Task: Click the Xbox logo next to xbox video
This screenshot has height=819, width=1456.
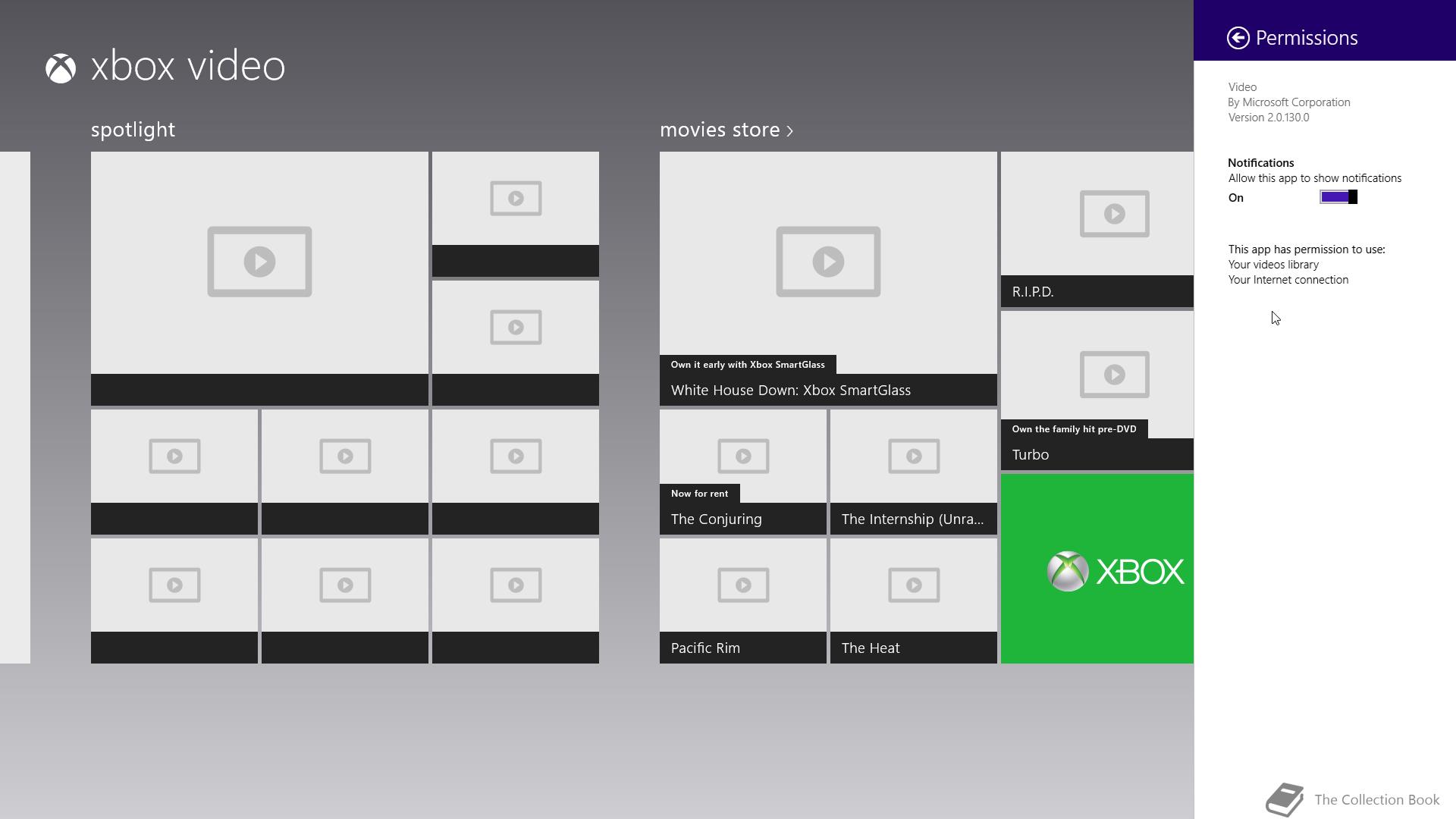Action: 61,68
